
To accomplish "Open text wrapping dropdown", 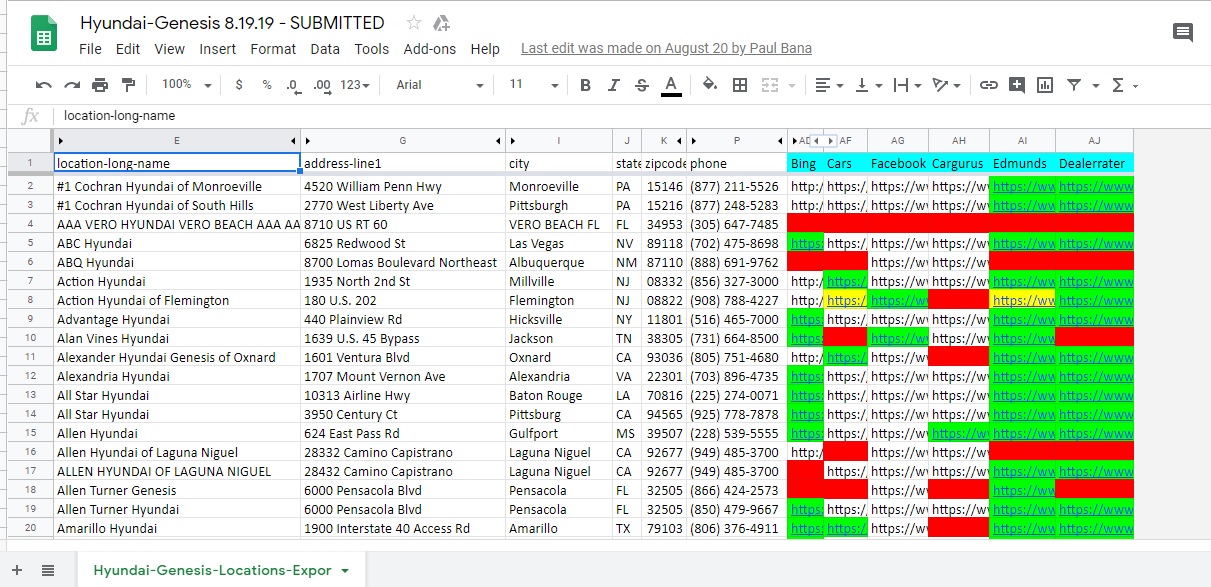I will coord(907,85).
